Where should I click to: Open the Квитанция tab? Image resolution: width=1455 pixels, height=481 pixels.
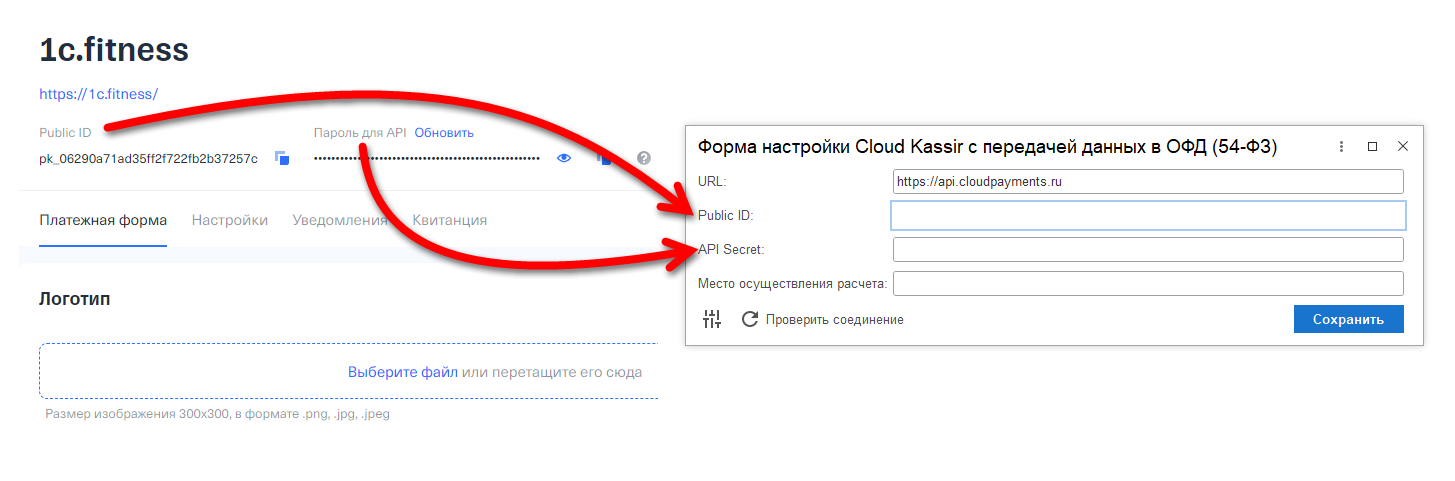pos(450,220)
